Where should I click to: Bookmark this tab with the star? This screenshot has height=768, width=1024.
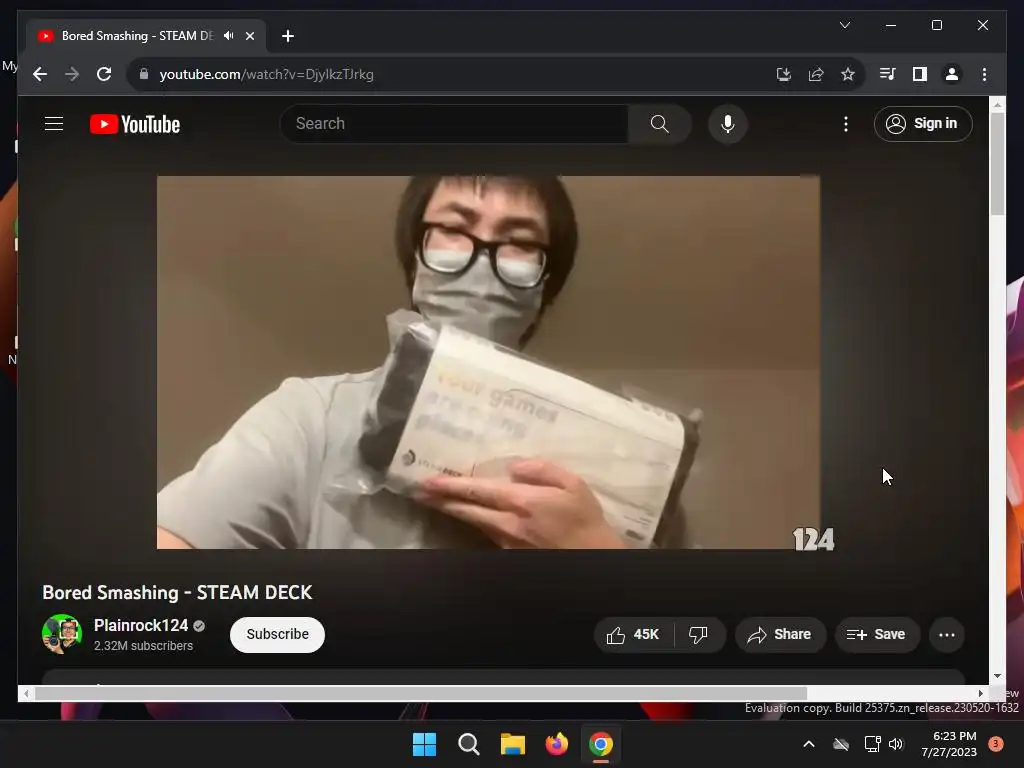click(848, 74)
